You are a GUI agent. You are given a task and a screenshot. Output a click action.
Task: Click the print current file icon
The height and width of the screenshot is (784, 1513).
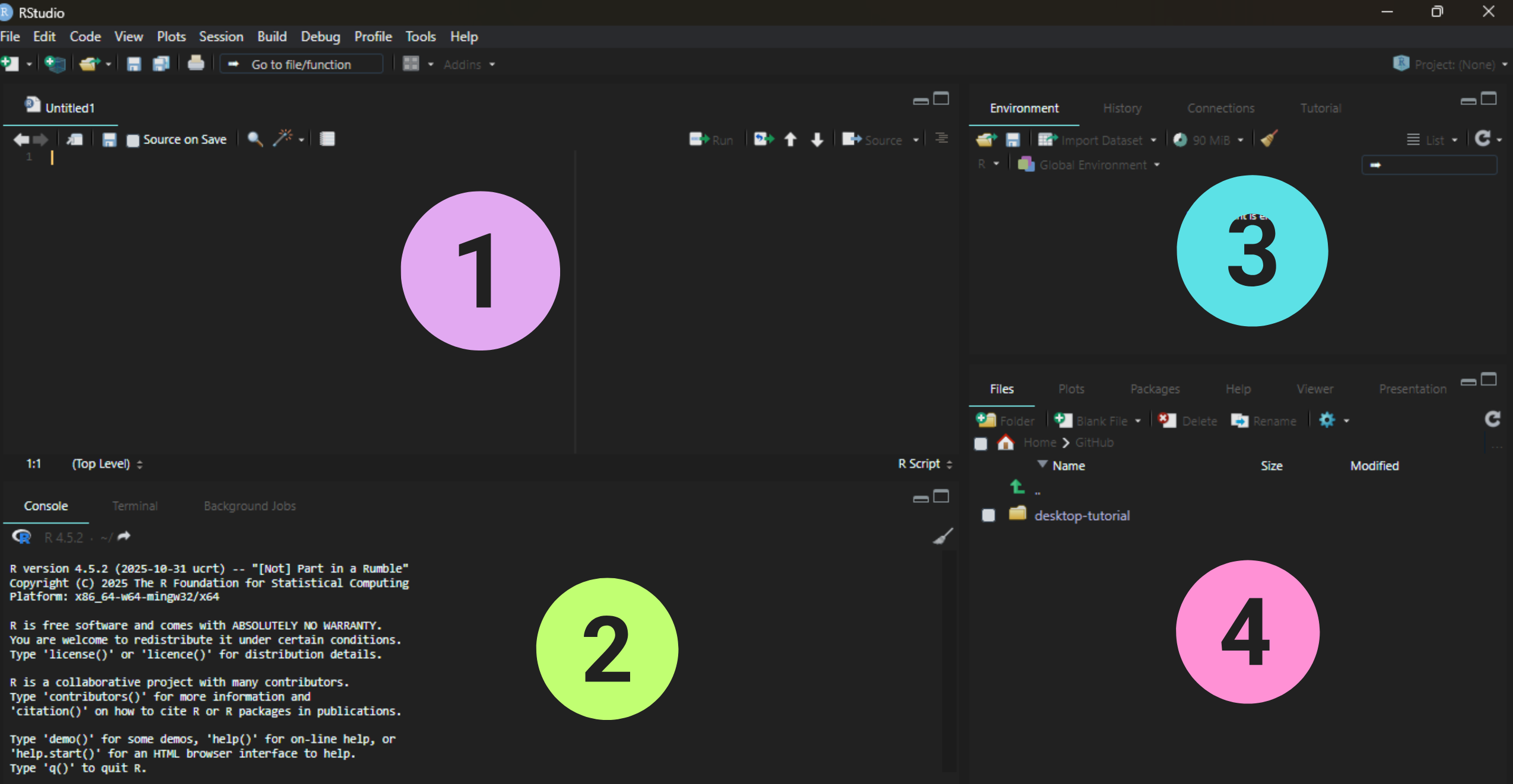(196, 63)
